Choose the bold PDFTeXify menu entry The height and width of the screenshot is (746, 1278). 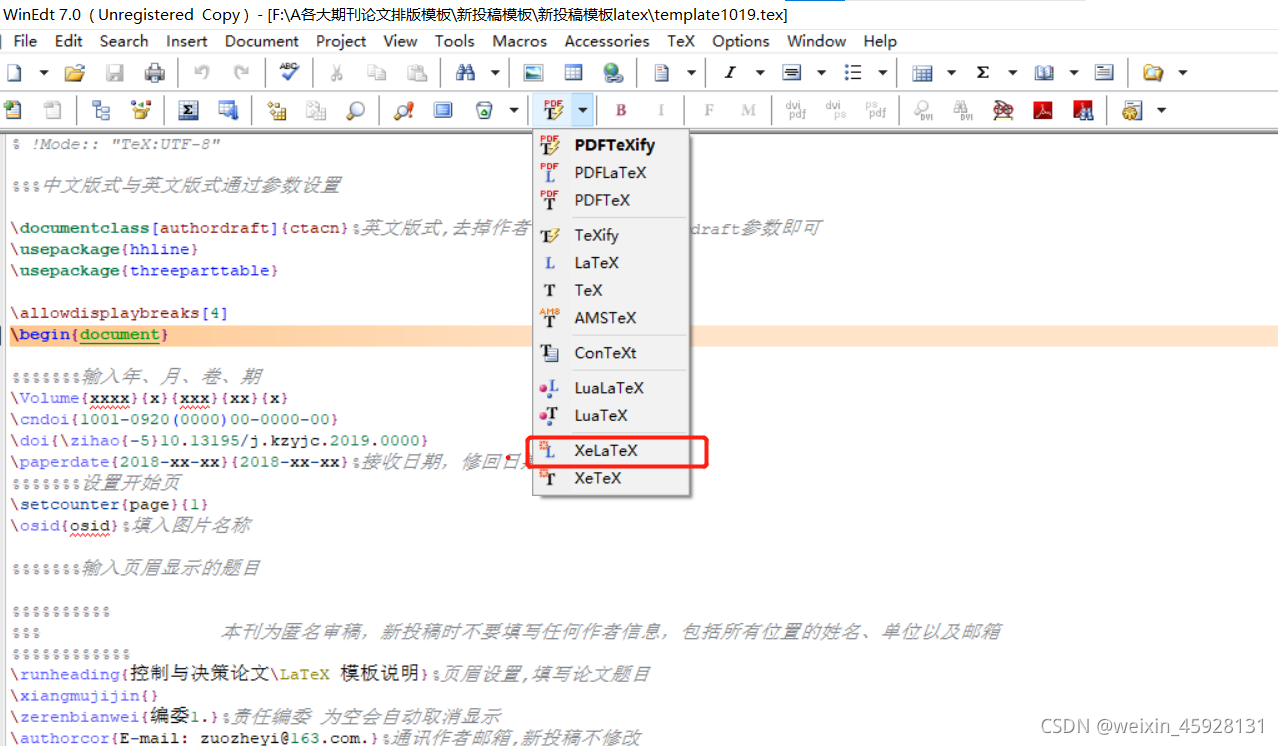[611, 145]
